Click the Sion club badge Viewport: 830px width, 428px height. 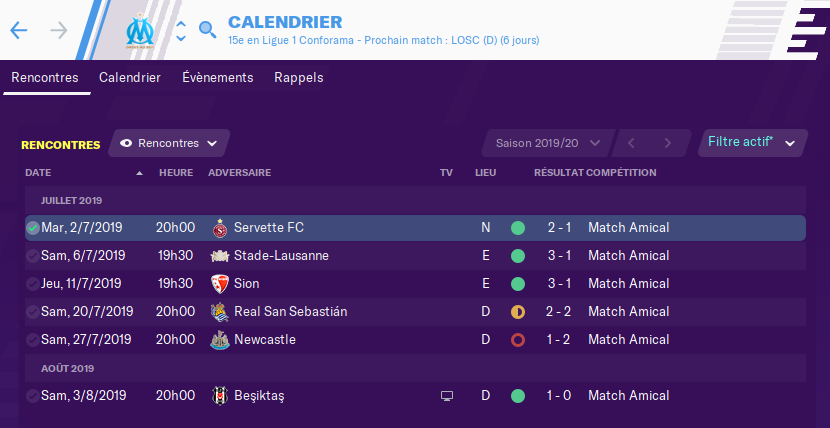220,284
